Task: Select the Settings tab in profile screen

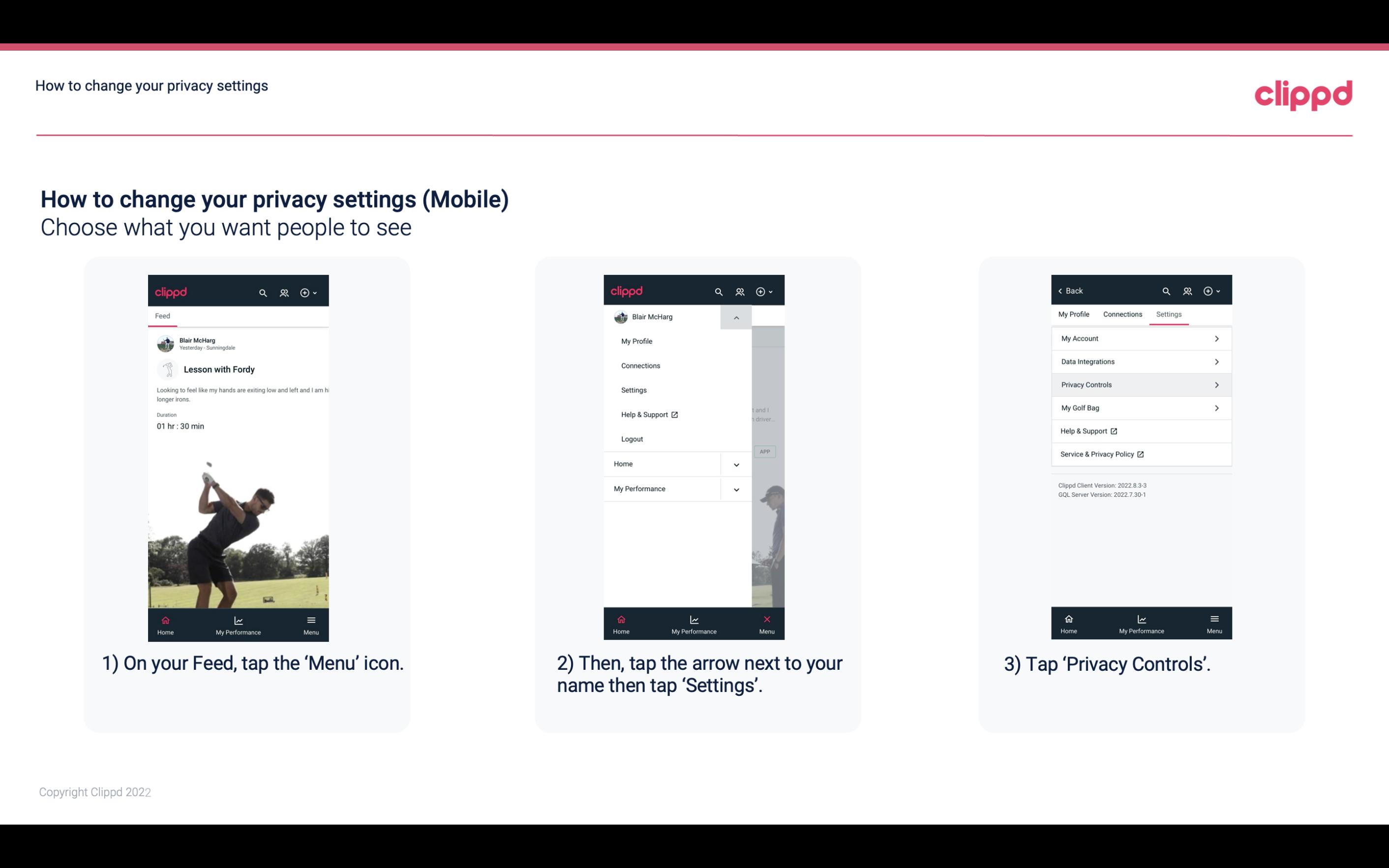Action: (x=1168, y=314)
